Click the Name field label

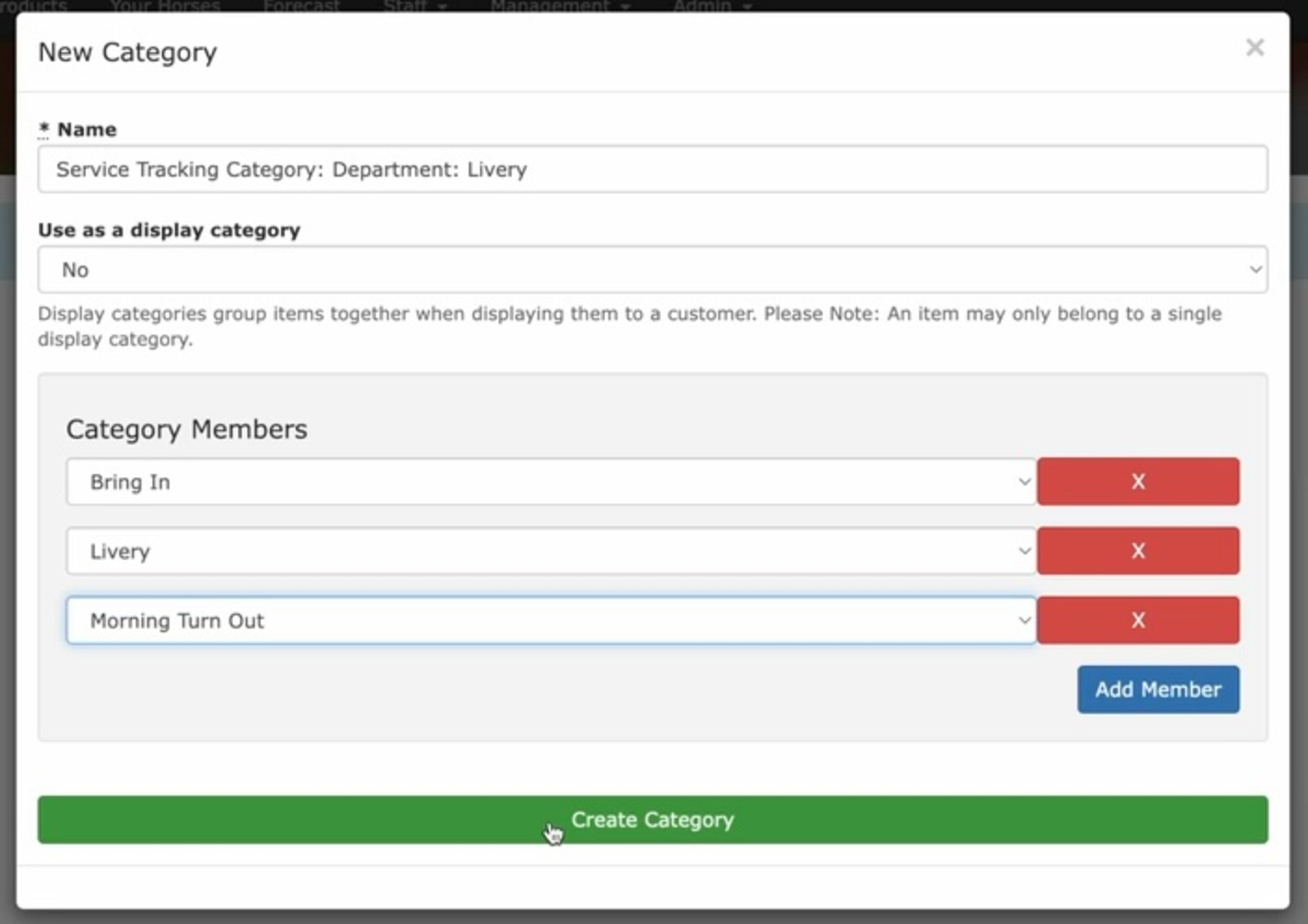(87, 130)
